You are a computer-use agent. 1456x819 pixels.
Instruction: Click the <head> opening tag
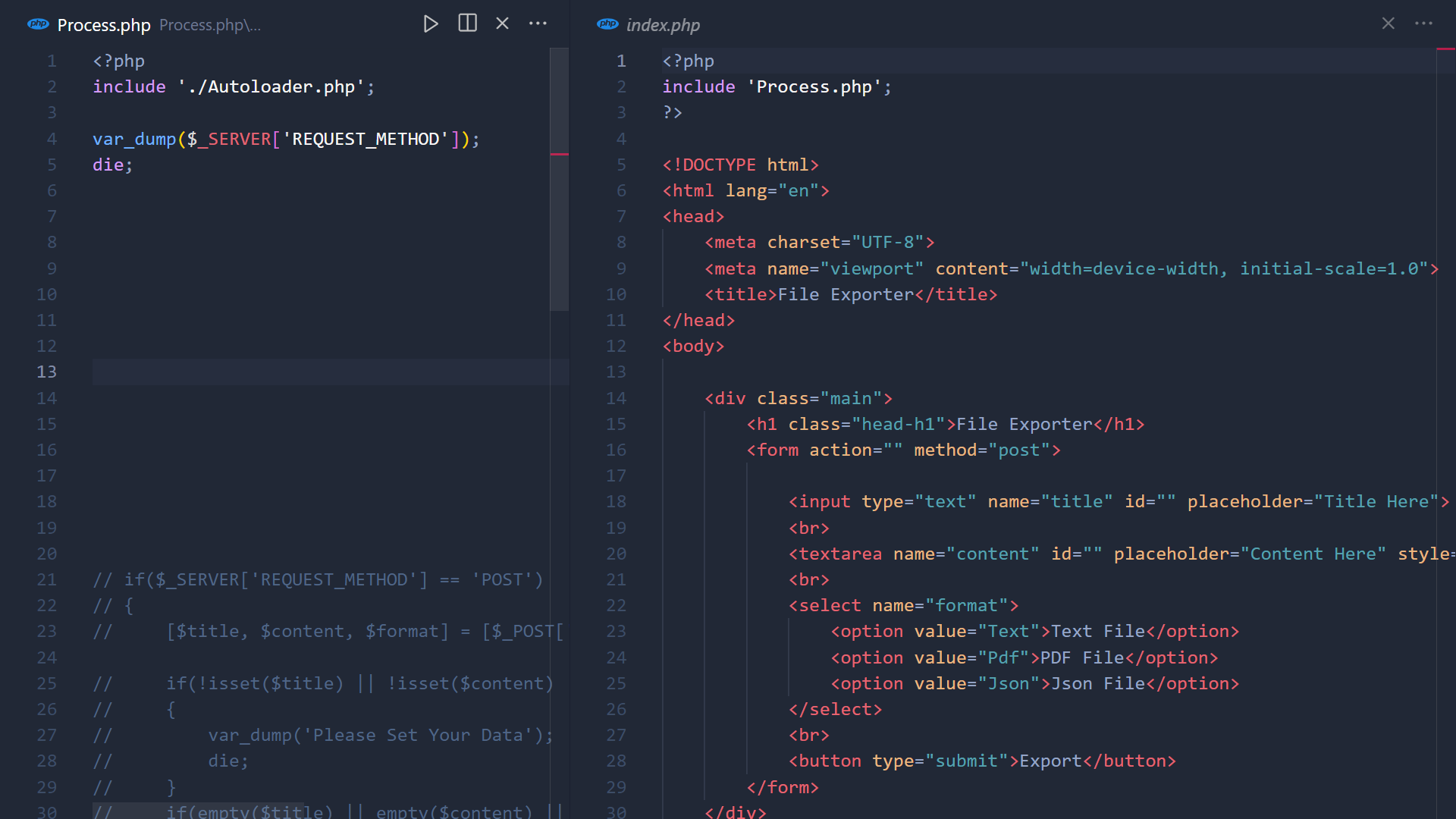coord(693,216)
